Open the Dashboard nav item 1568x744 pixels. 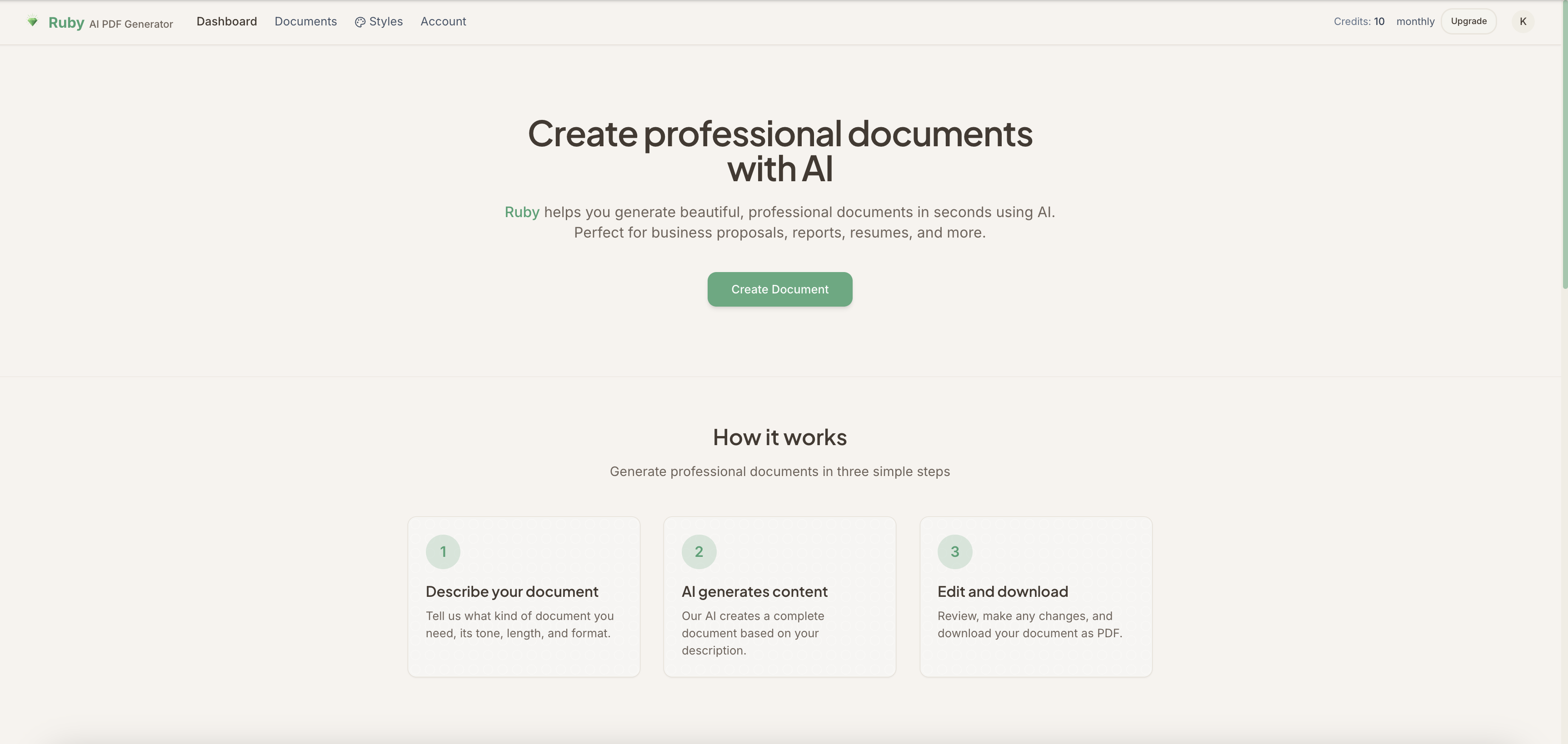click(x=226, y=21)
